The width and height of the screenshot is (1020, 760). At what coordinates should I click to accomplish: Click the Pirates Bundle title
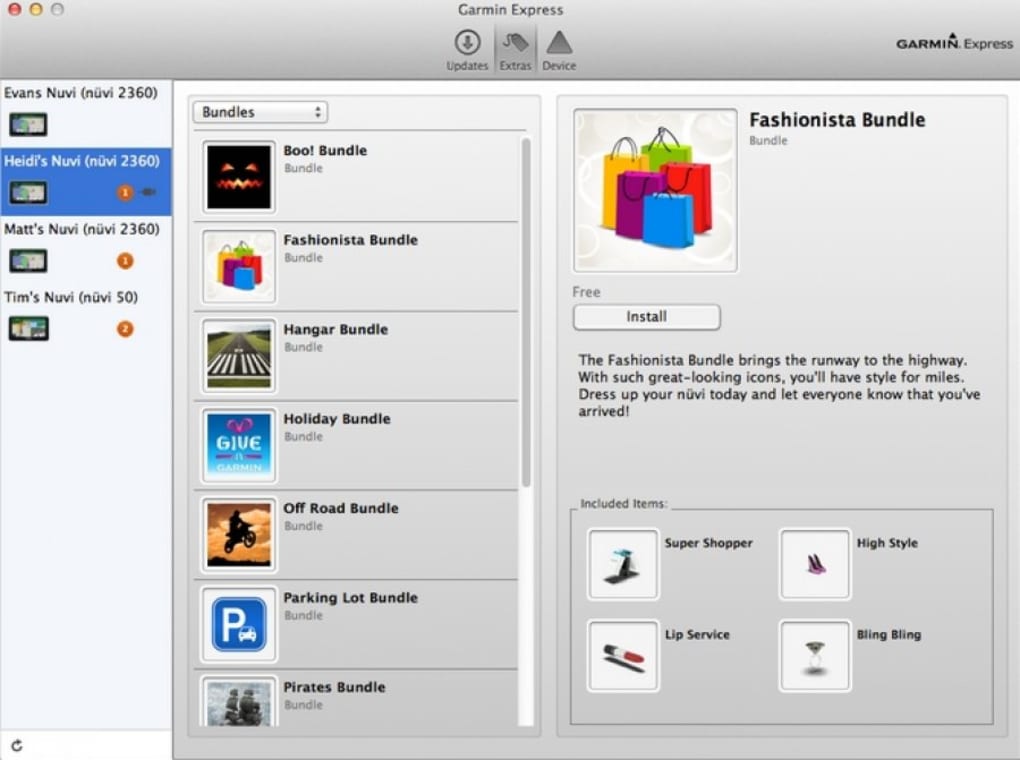334,687
